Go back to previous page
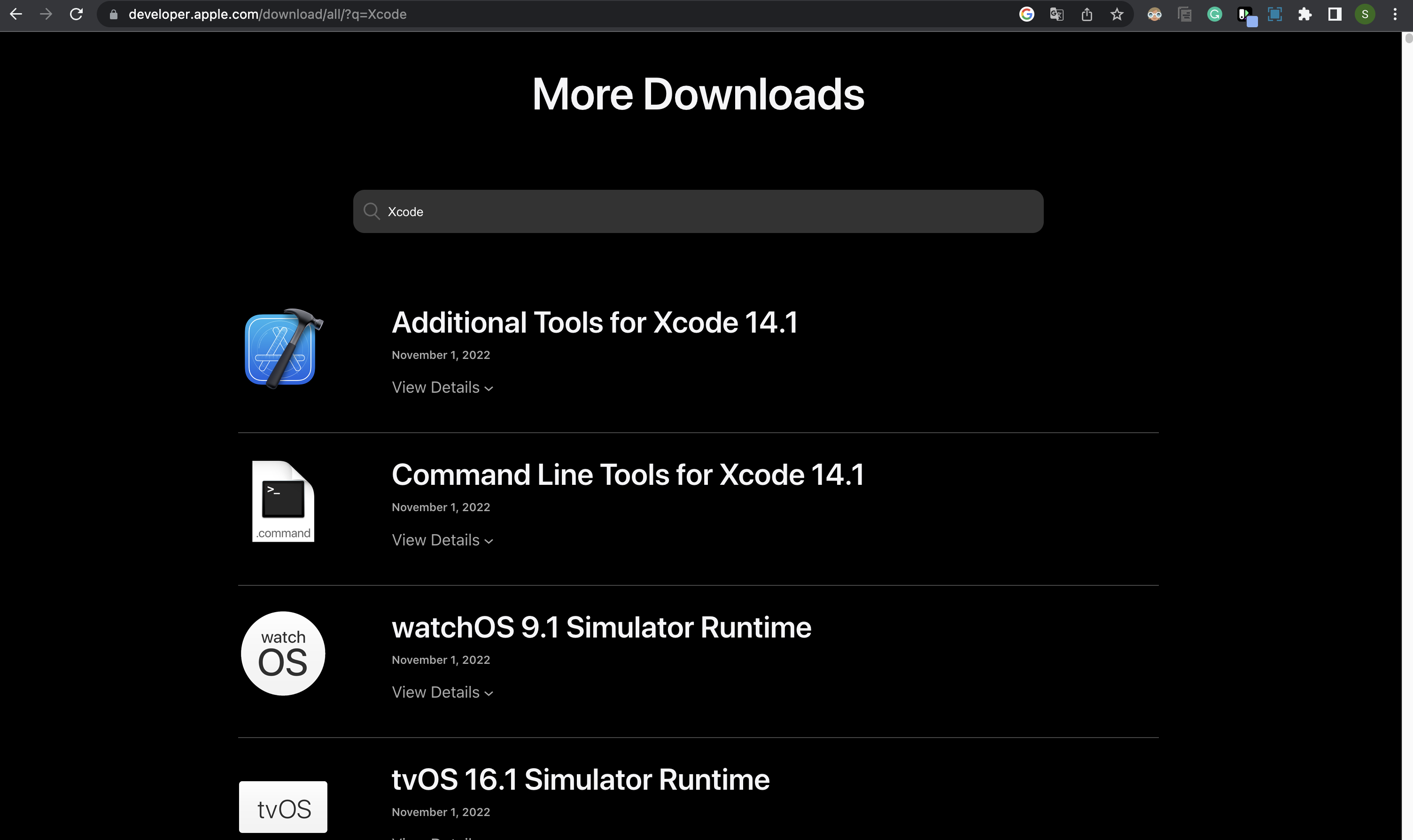1413x840 pixels. pyautogui.click(x=16, y=14)
